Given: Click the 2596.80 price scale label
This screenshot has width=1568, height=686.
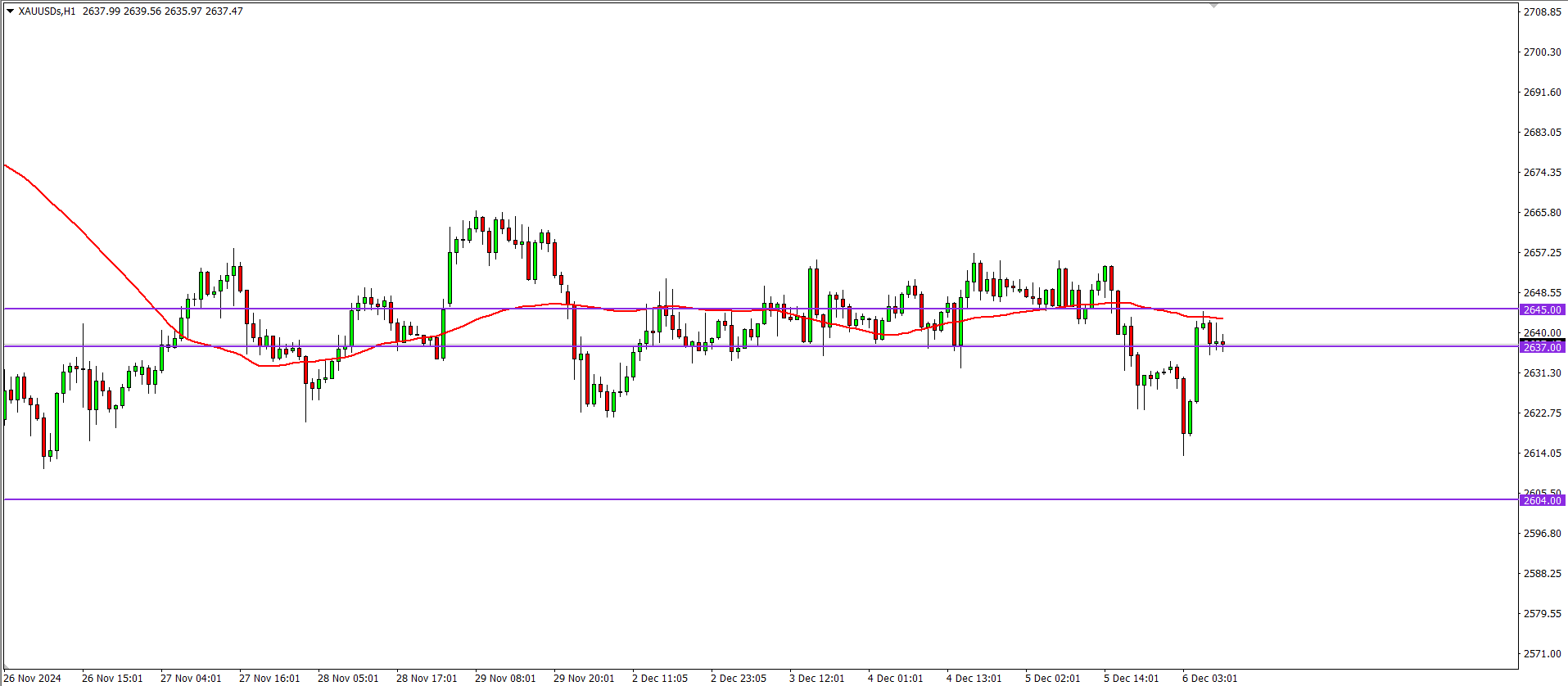Looking at the screenshot, I should click(1542, 533).
